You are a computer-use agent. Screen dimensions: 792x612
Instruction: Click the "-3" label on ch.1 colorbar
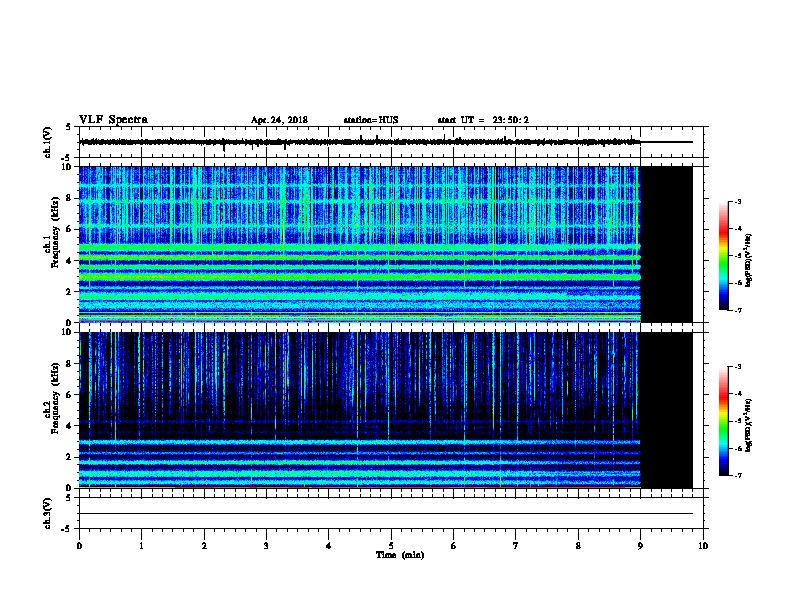coord(738,201)
